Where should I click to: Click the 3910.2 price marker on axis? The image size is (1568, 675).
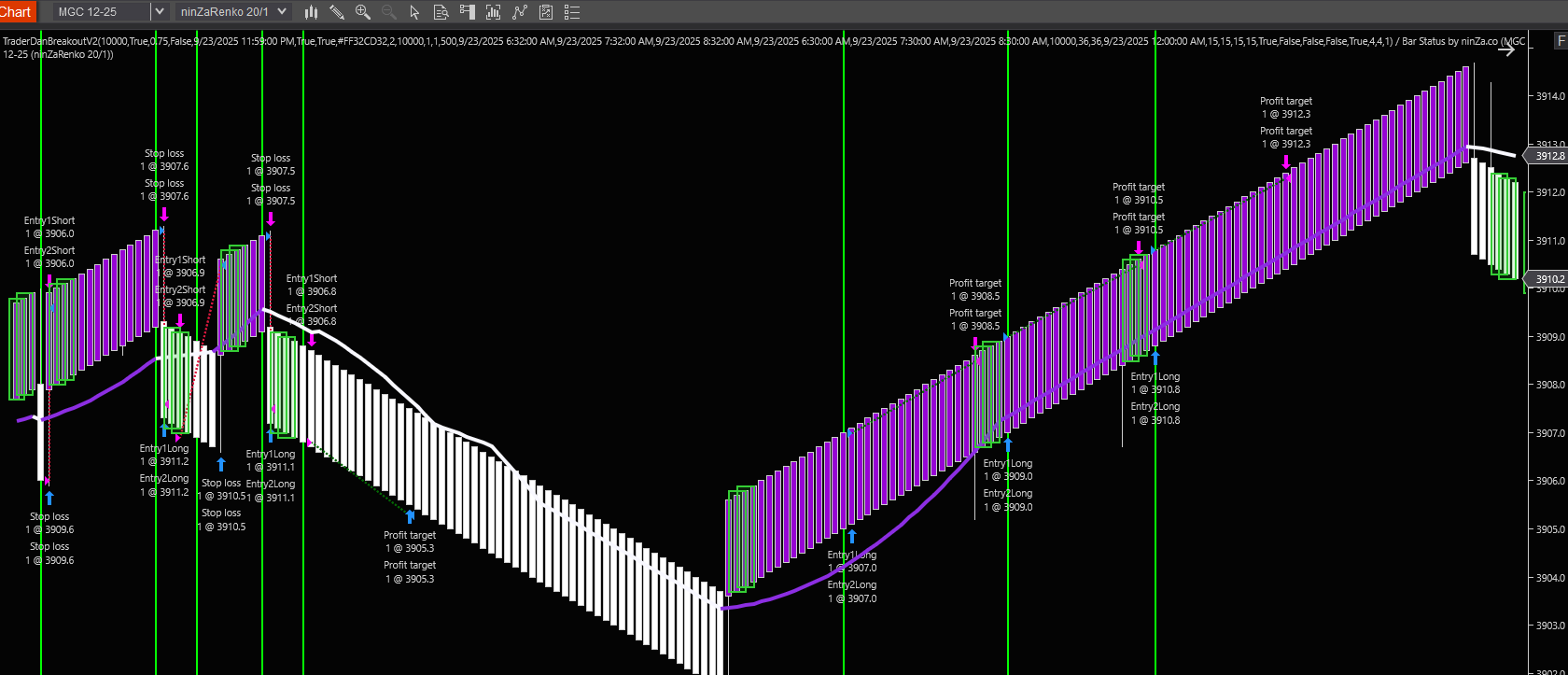pyautogui.click(x=1549, y=279)
